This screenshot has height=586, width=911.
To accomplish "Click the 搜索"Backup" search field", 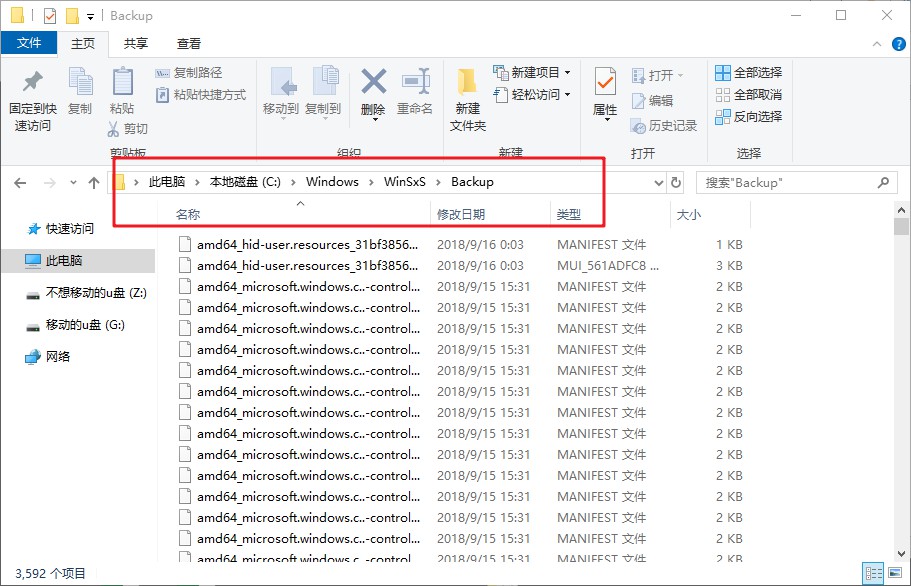I will (785, 183).
